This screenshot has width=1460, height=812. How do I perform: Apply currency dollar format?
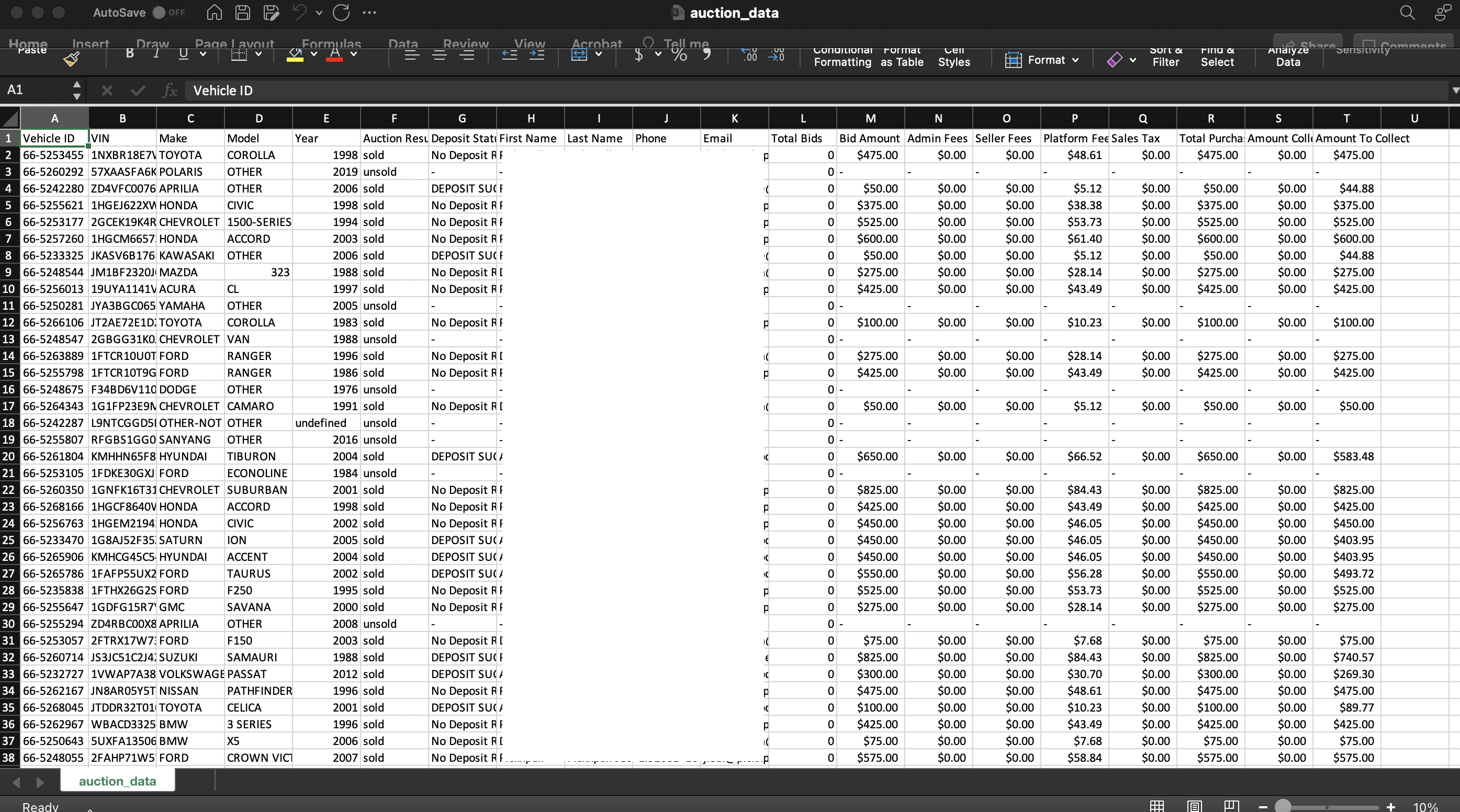[639, 54]
